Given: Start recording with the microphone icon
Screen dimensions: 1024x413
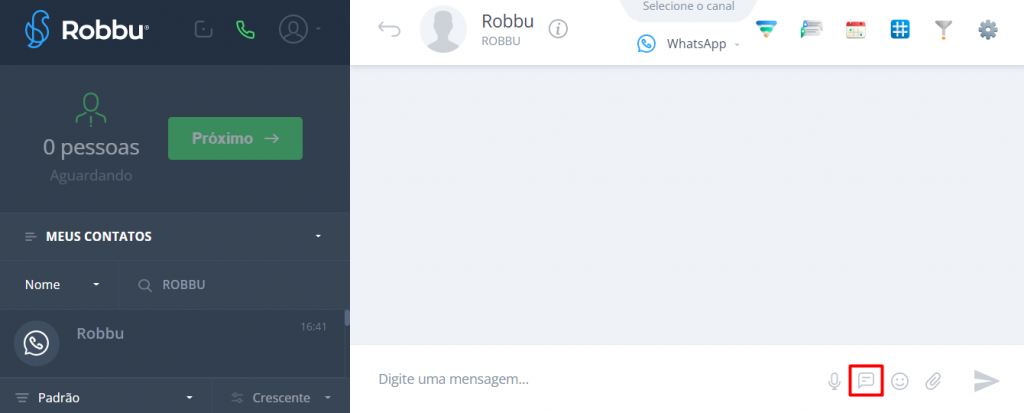Looking at the screenshot, I should [x=834, y=381].
